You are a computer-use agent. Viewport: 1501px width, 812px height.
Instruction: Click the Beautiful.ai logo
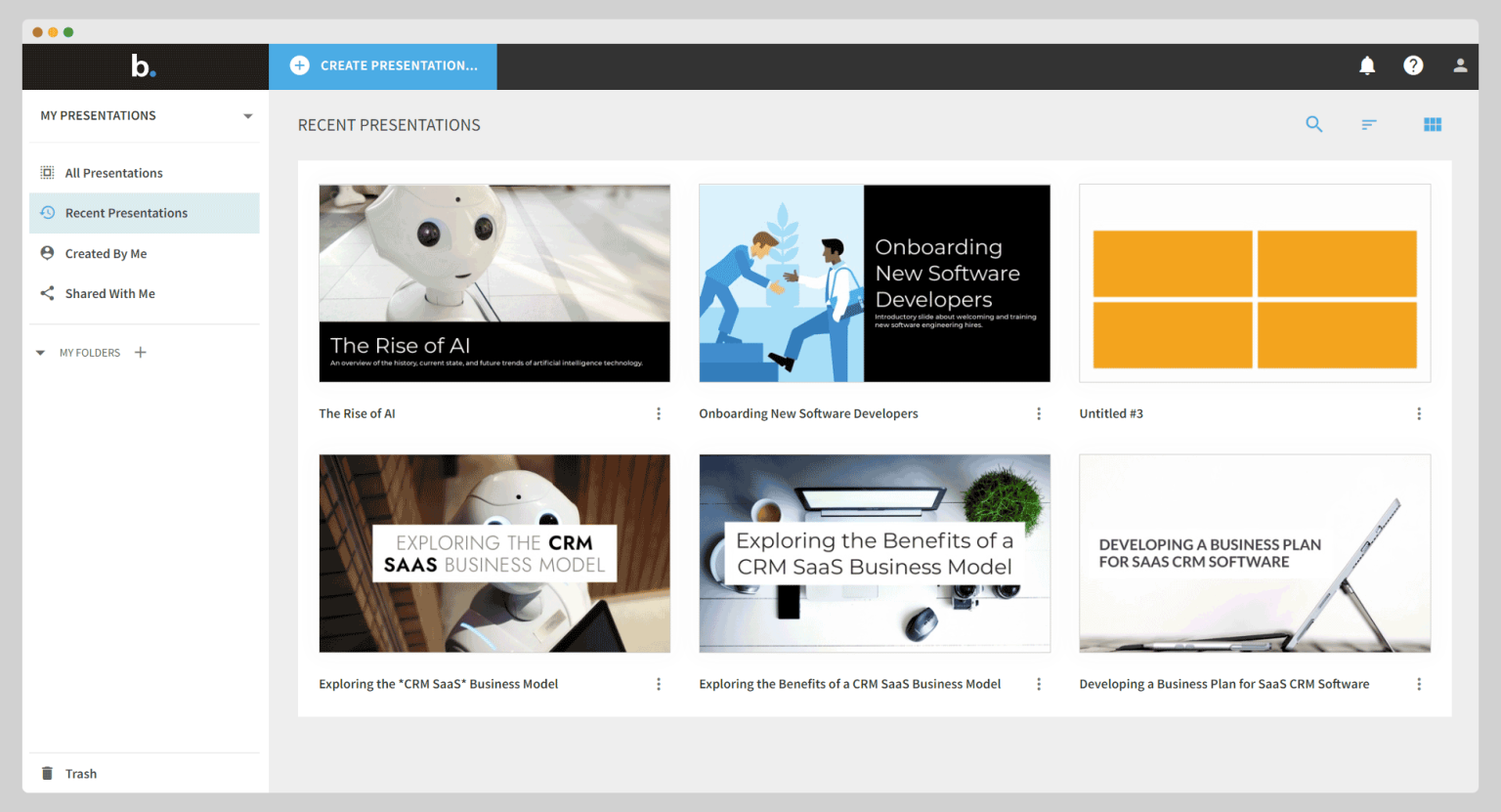coord(143,65)
